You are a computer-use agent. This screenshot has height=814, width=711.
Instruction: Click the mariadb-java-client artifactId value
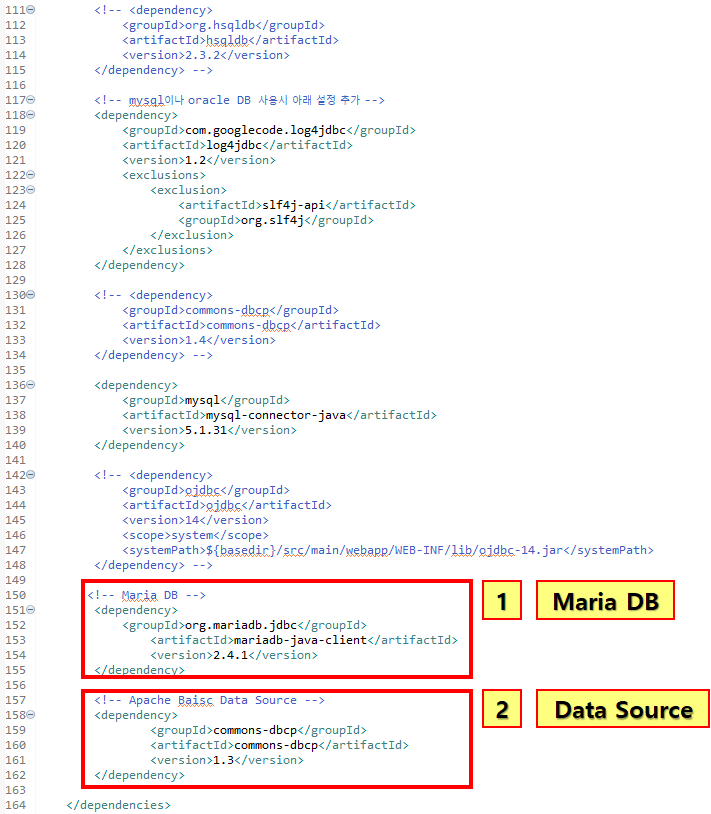(300, 640)
